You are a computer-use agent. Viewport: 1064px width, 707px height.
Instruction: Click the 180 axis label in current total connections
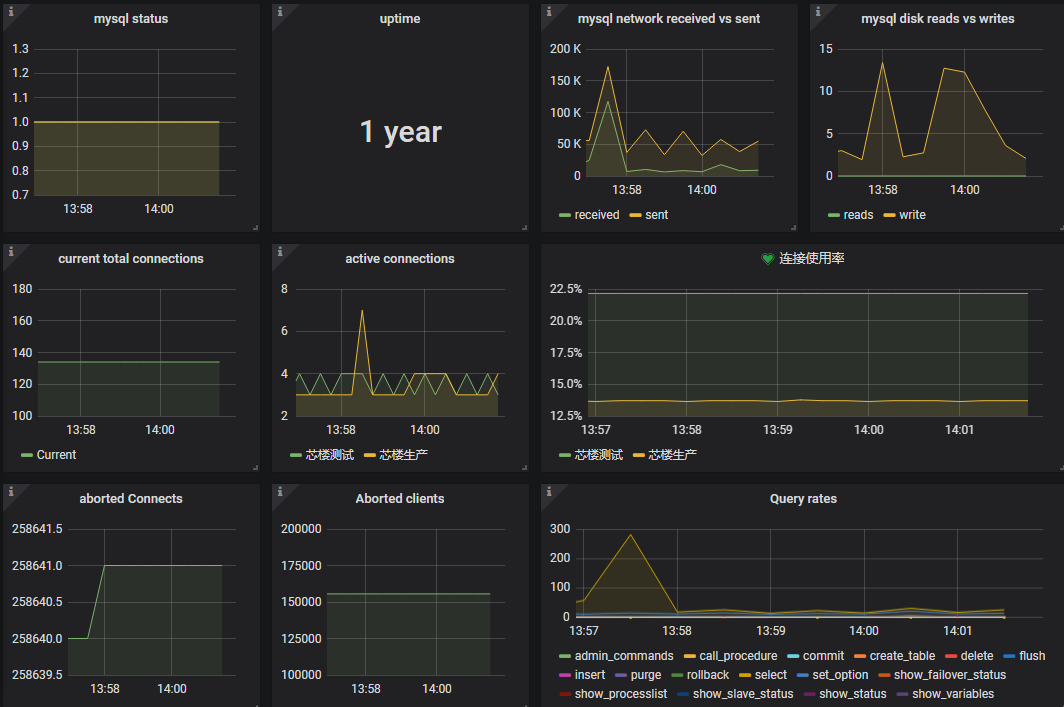(22, 289)
